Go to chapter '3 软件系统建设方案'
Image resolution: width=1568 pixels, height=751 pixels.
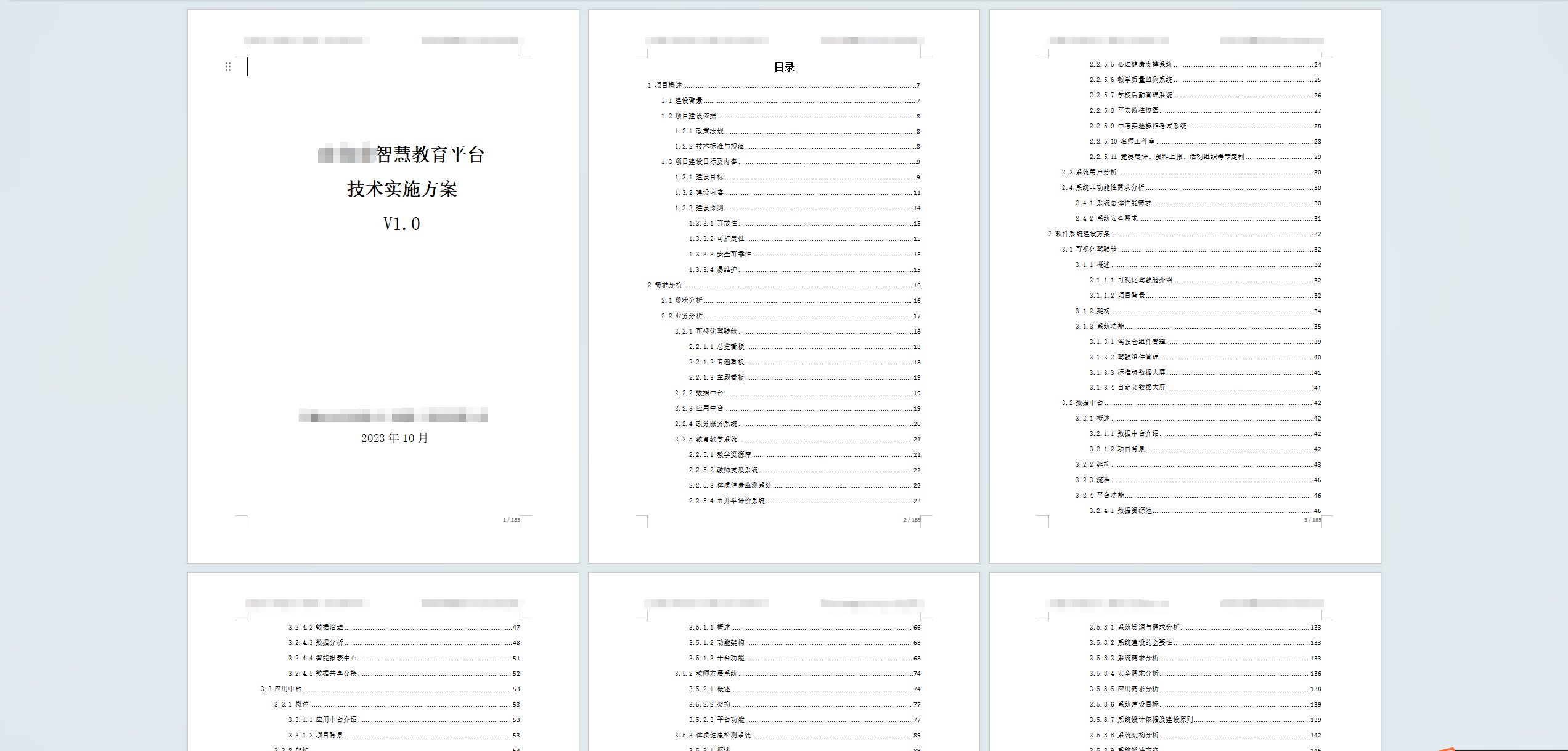(1184, 234)
